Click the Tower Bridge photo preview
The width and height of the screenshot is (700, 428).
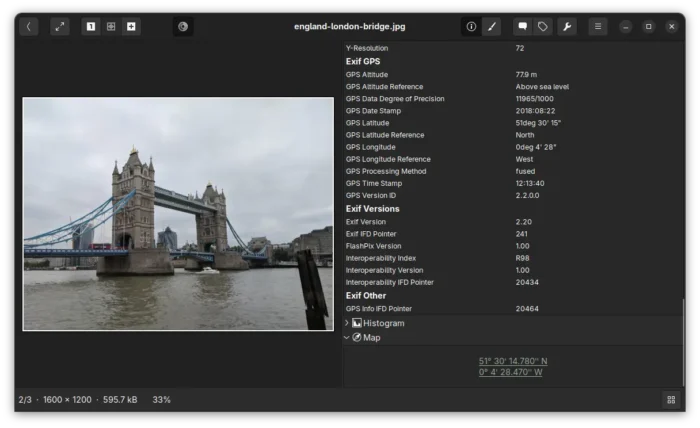178,214
